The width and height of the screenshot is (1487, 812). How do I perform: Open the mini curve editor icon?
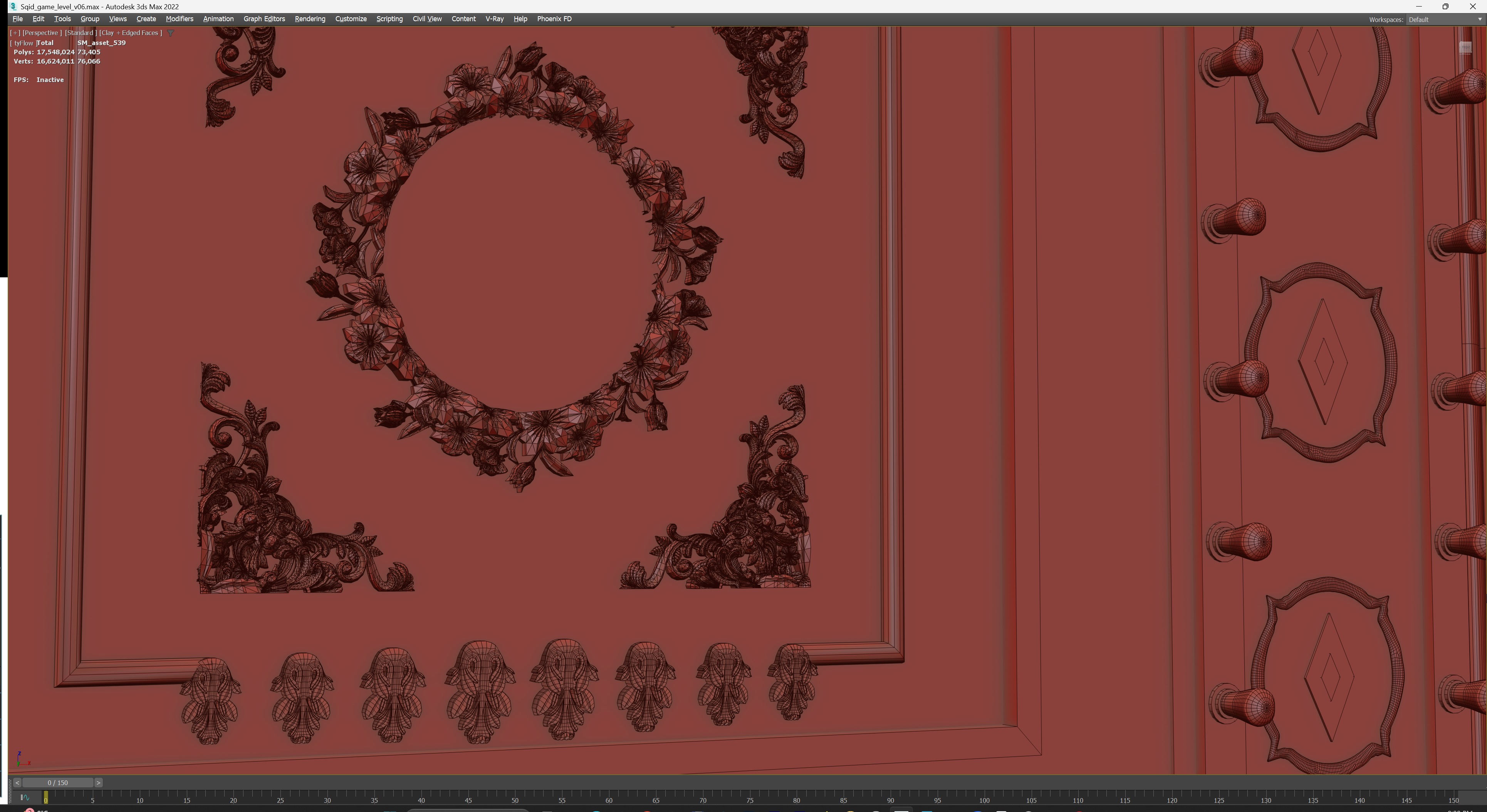tap(25, 798)
